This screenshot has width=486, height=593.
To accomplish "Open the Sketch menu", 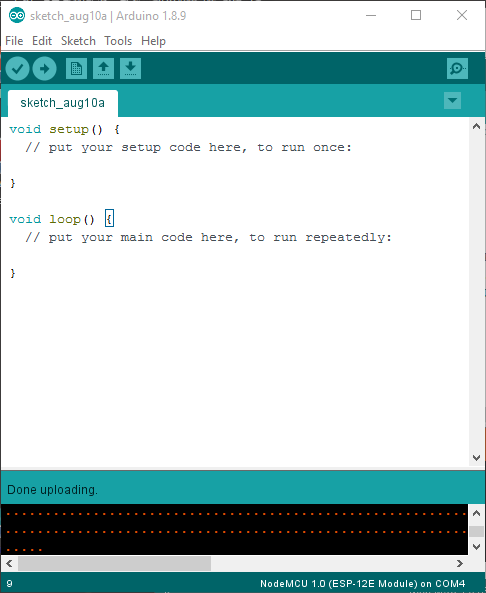I will click(x=78, y=40).
